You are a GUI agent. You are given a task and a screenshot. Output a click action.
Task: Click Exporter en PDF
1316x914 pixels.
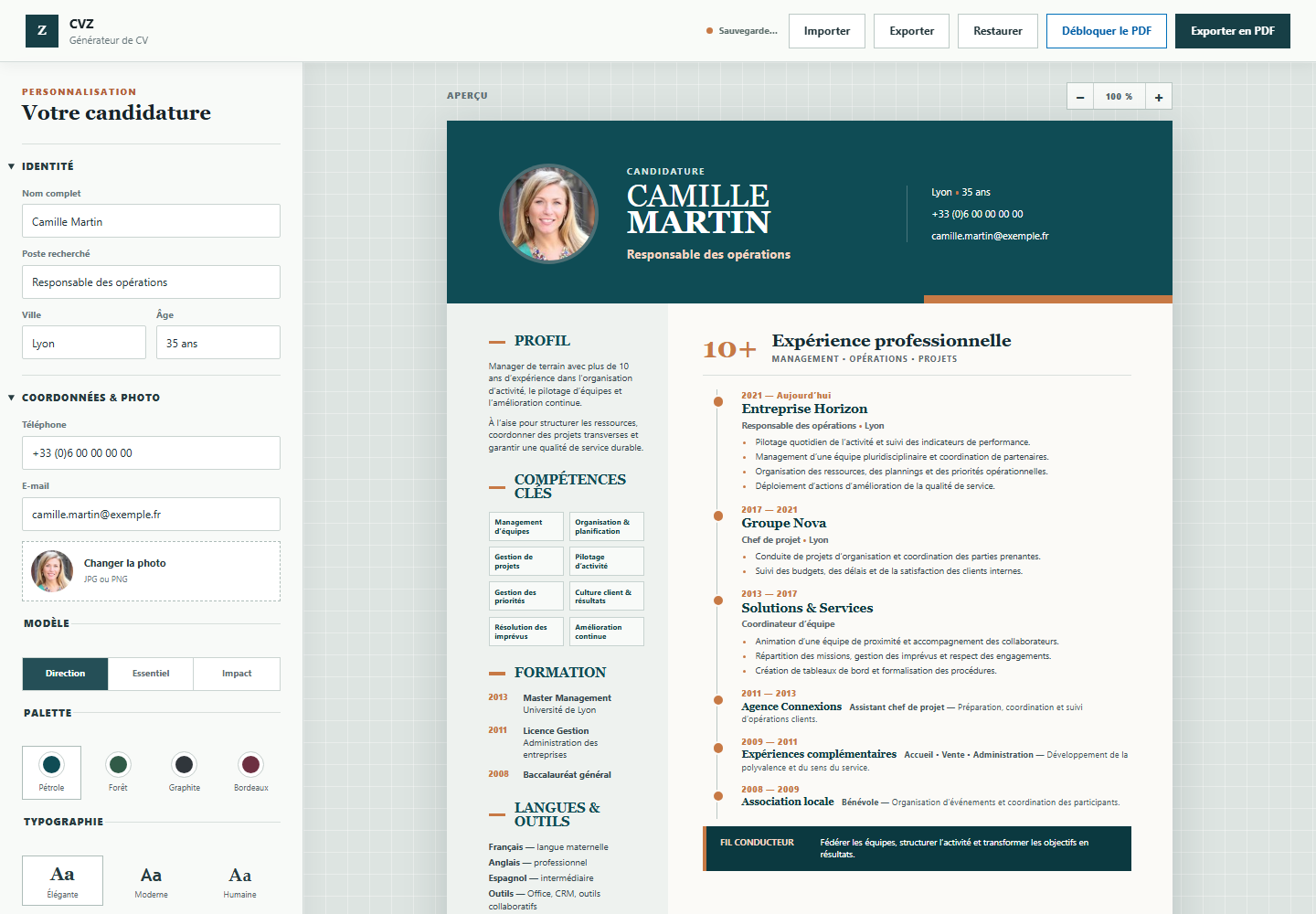(1233, 31)
